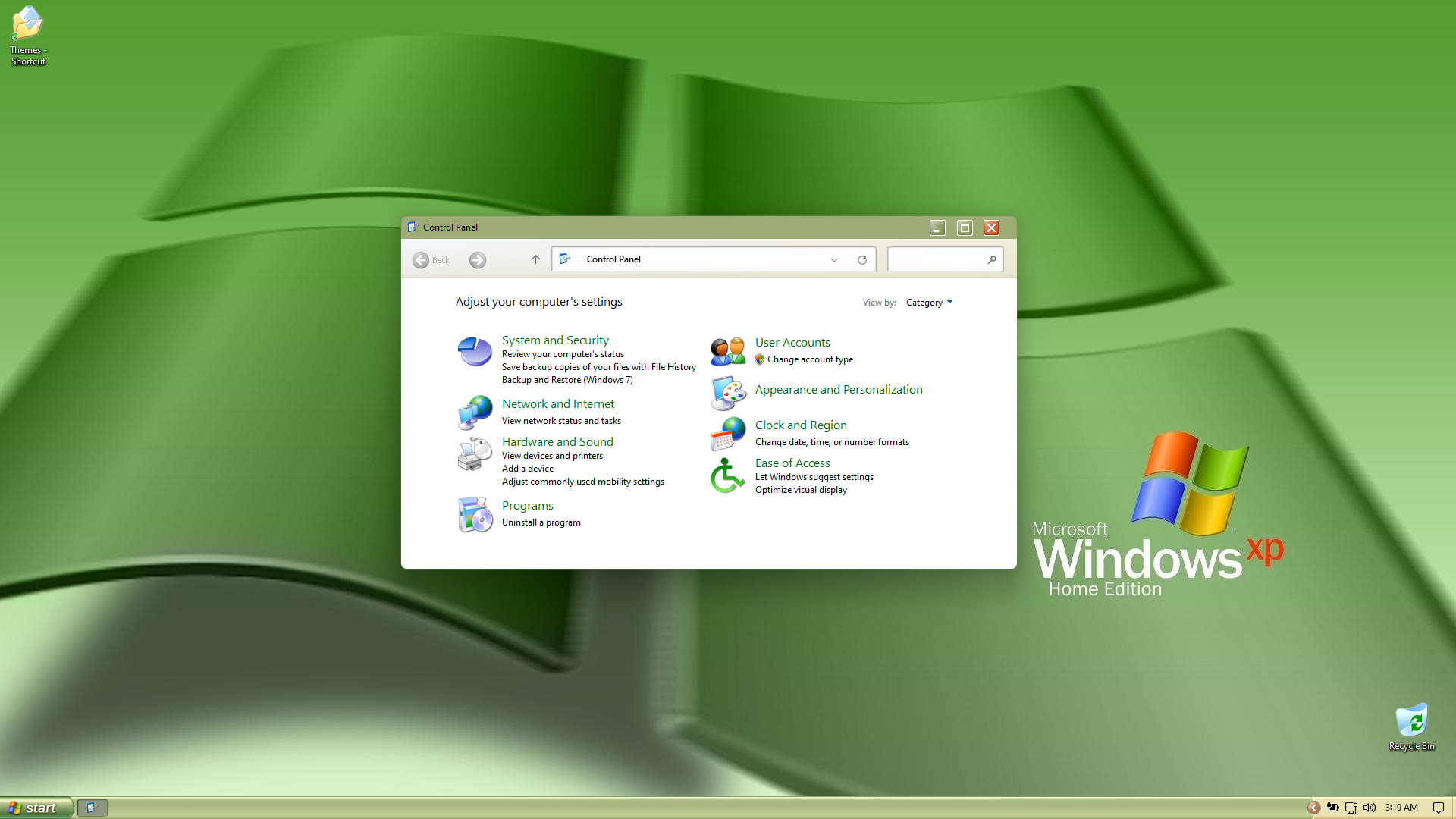Open the Appearance and Personalization palette icon
The height and width of the screenshot is (819, 1456).
click(x=728, y=393)
